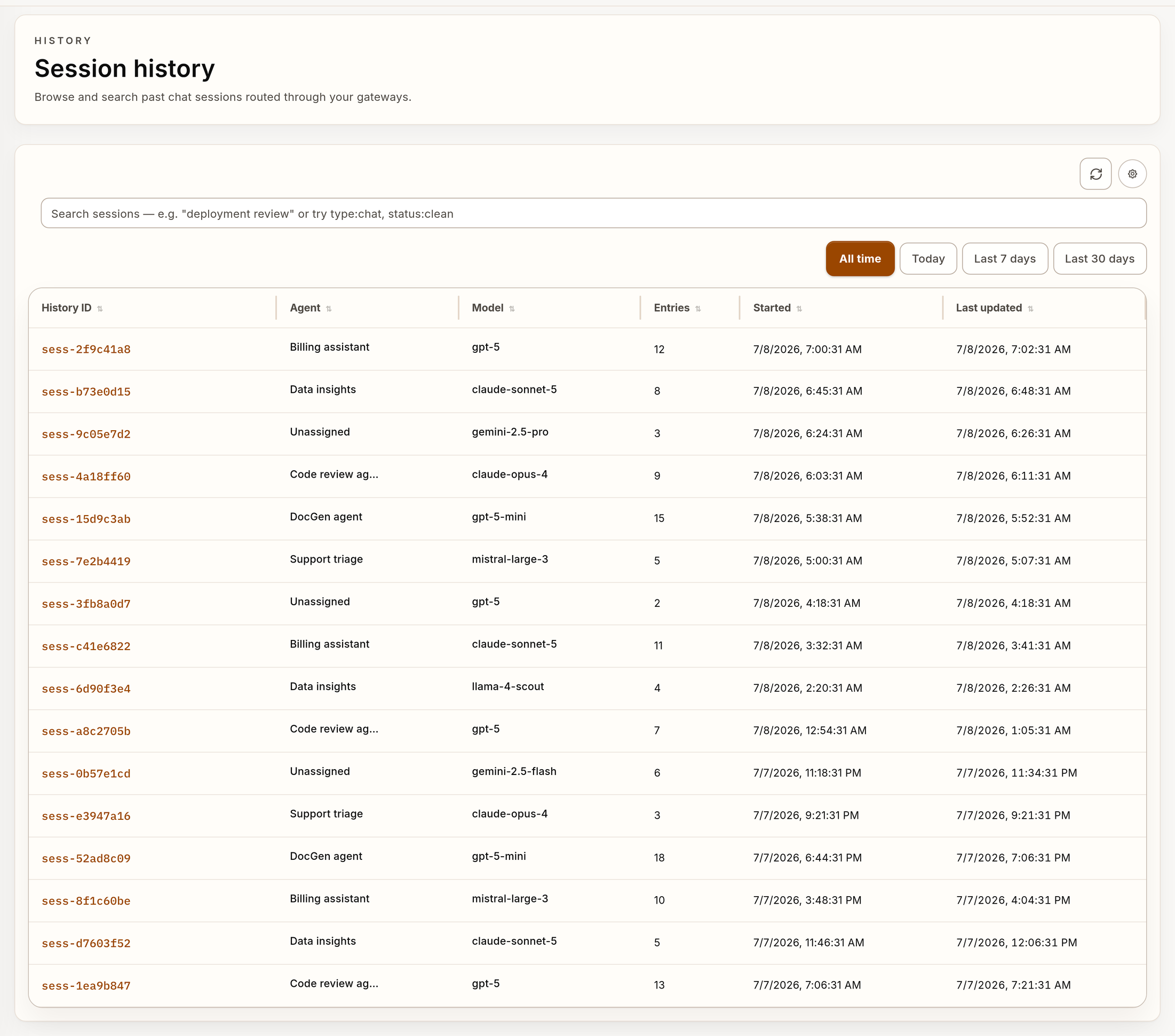Click entries value 15
This screenshot has height=1036, width=1175.
pyautogui.click(x=660, y=519)
